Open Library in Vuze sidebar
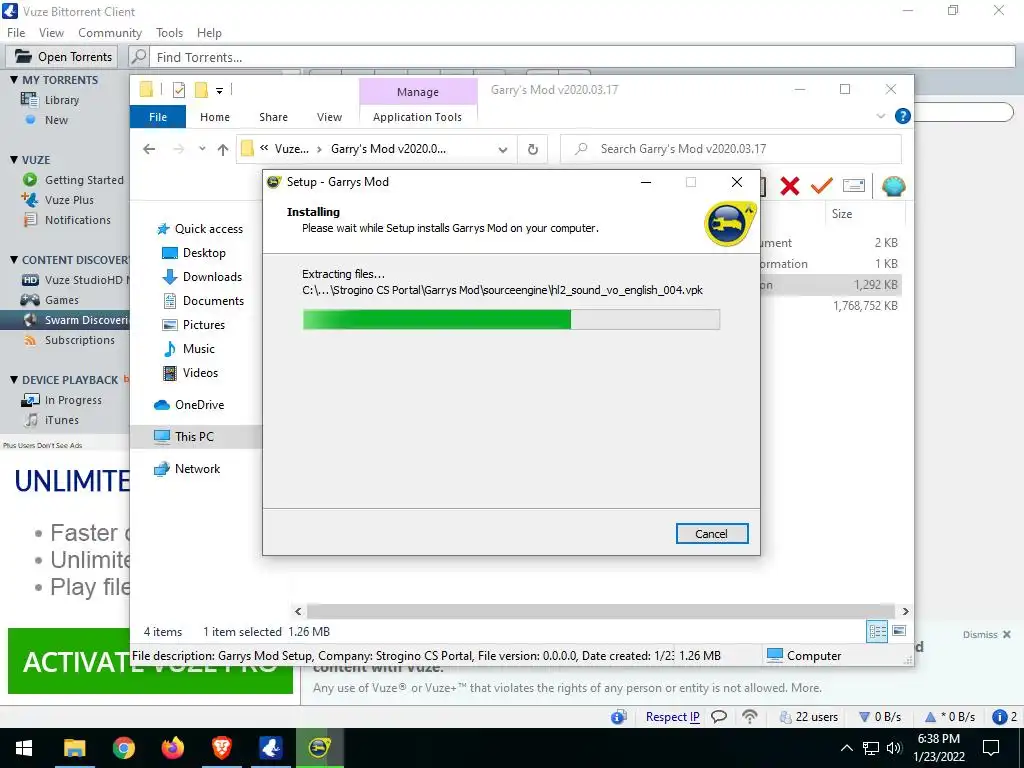The height and width of the screenshot is (768, 1024). click(61, 100)
